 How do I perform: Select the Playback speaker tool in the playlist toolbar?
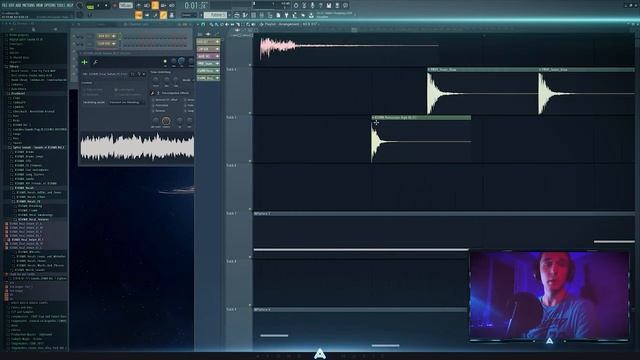pyautogui.click(x=253, y=24)
